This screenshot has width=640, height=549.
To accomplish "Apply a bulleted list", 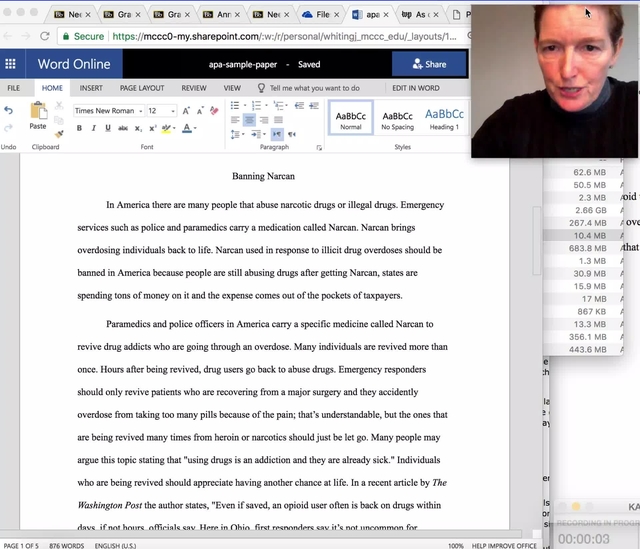I will pyautogui.click(x=235, y=106).
